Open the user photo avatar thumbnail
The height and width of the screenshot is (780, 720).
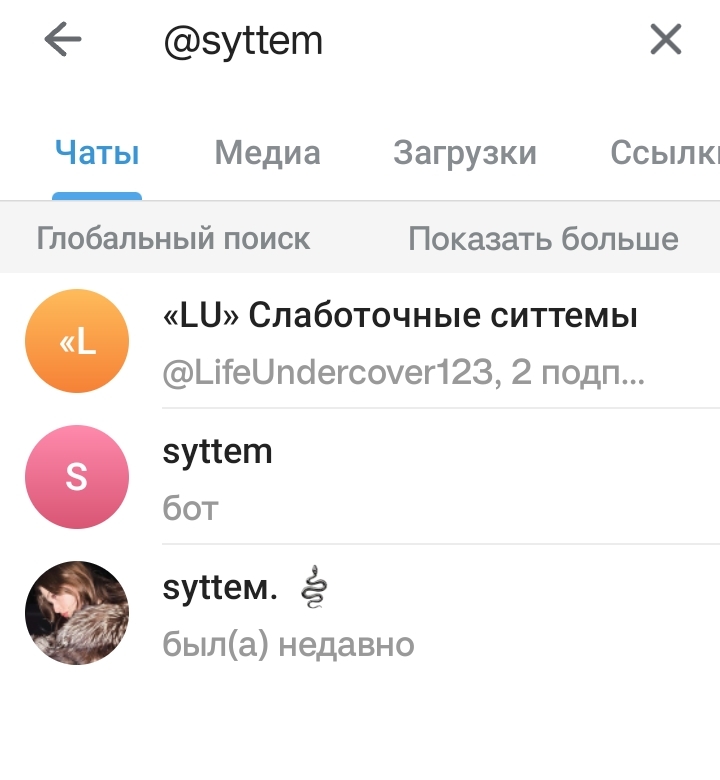[x=77, y=613]
